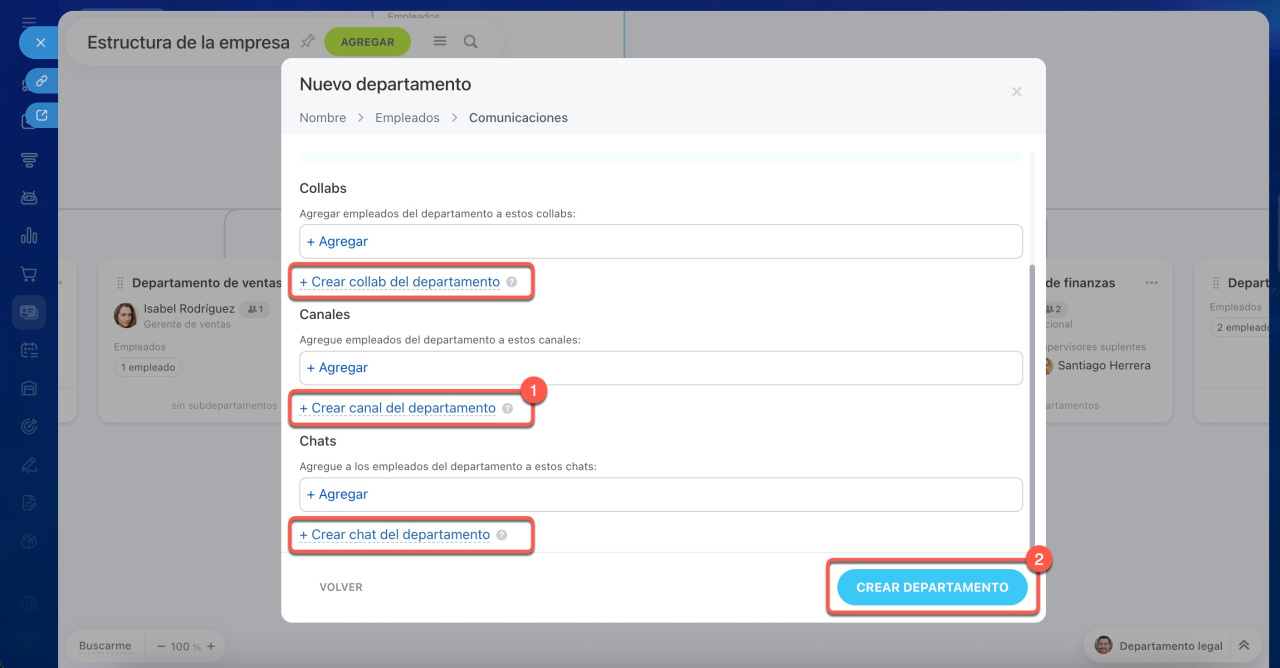Image resolution: width=1280 pixels, height=668 pixels.
Task: Open the search magnifier icon in header
Action: point(470,41)
